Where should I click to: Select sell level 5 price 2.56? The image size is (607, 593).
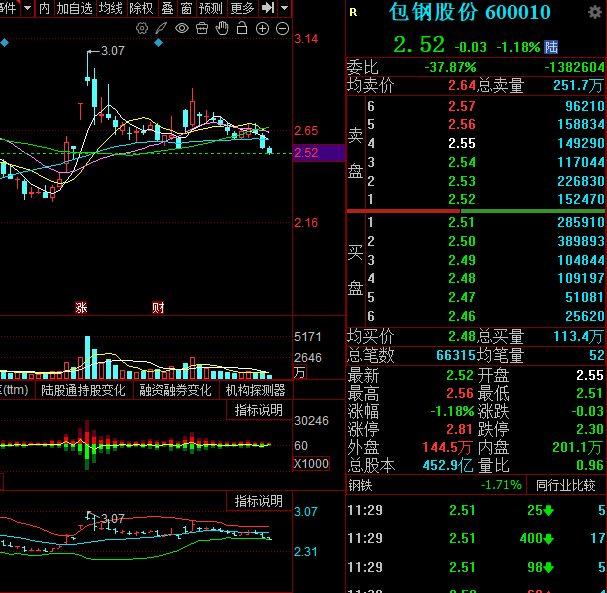(x=461, y=124)
